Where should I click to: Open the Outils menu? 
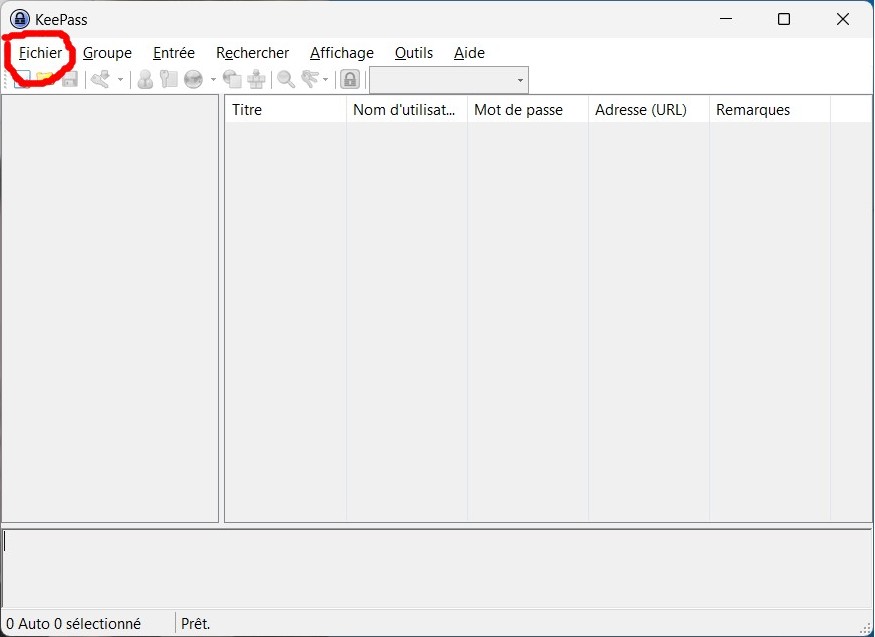[414, 53]
